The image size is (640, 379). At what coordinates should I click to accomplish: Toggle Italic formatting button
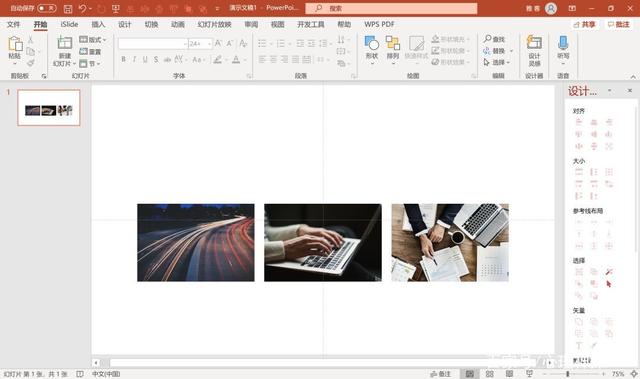134,60
